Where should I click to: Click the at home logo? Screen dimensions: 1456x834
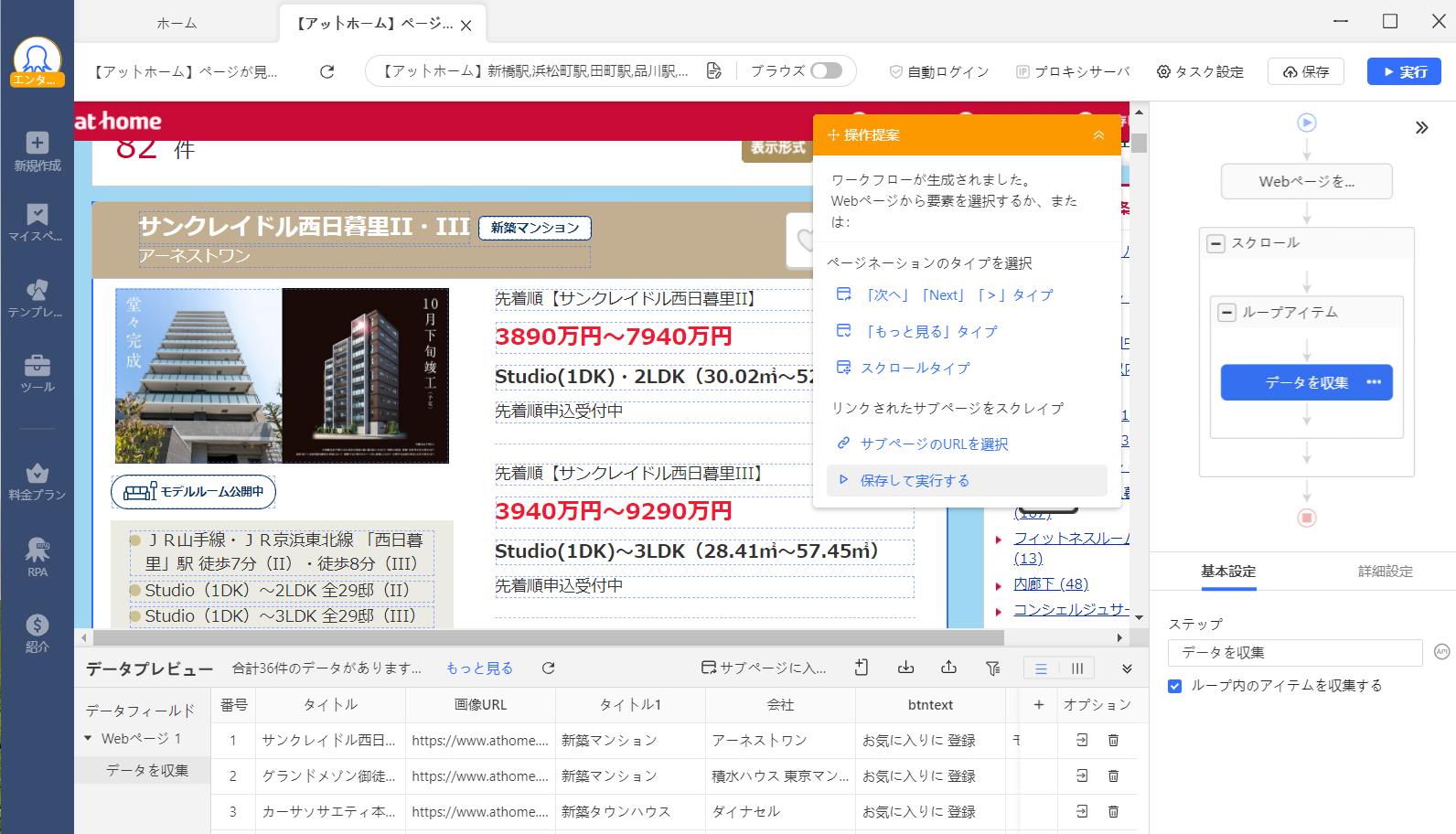(x=118, y=121)
